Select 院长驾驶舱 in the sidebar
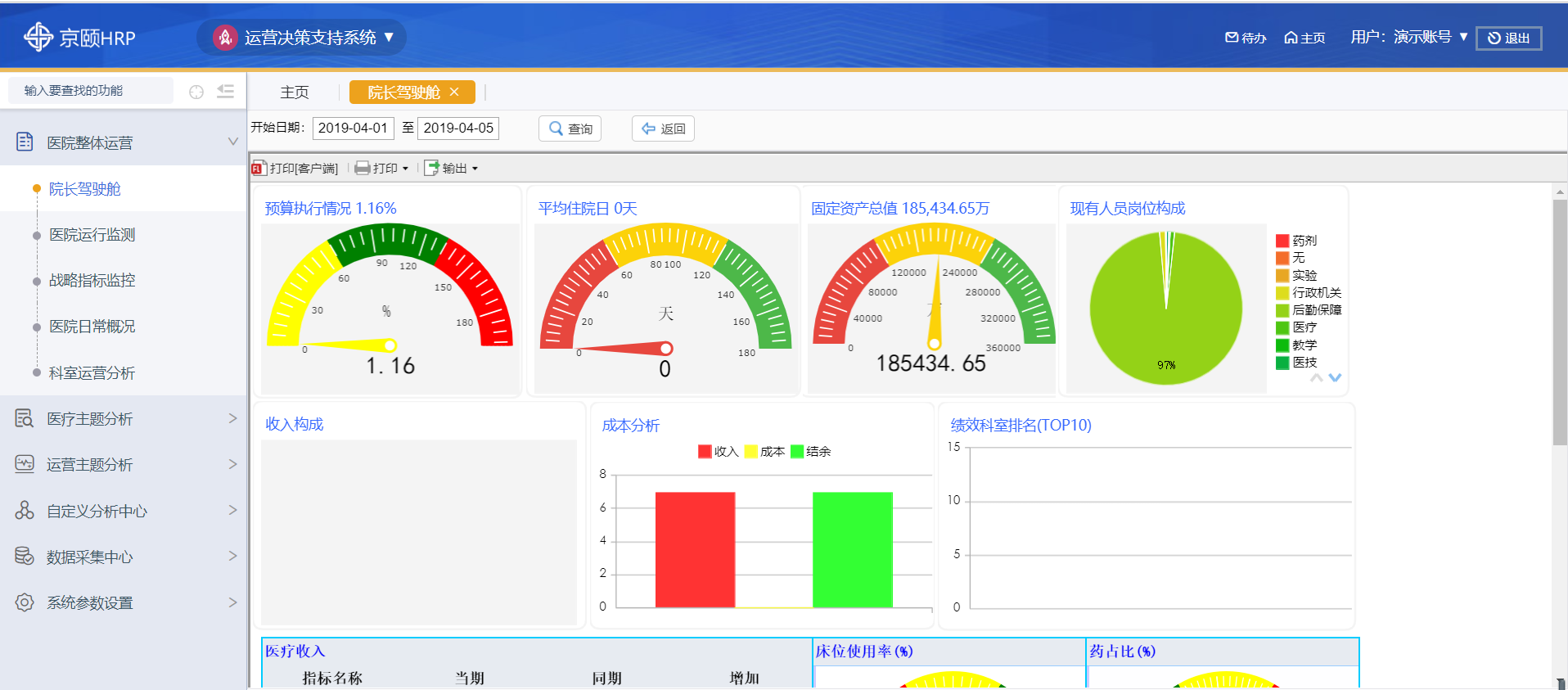 click(85, 189)
